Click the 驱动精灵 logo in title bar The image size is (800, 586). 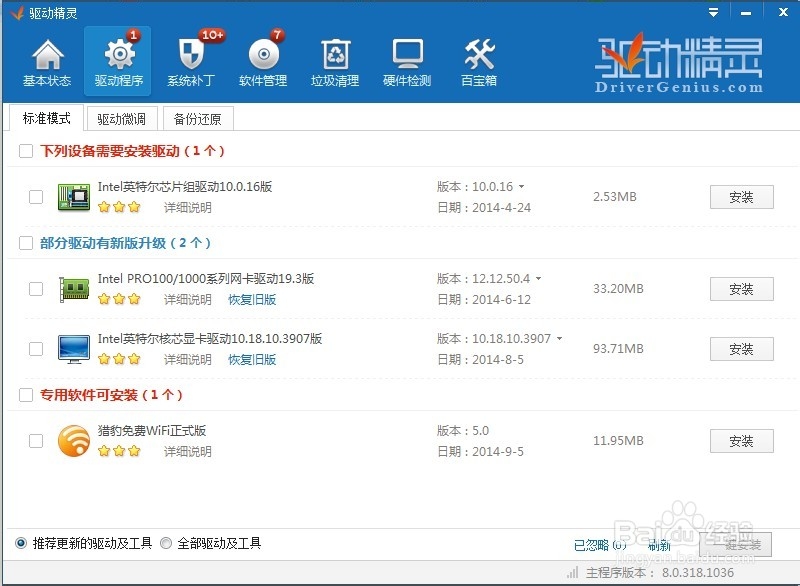17,12
